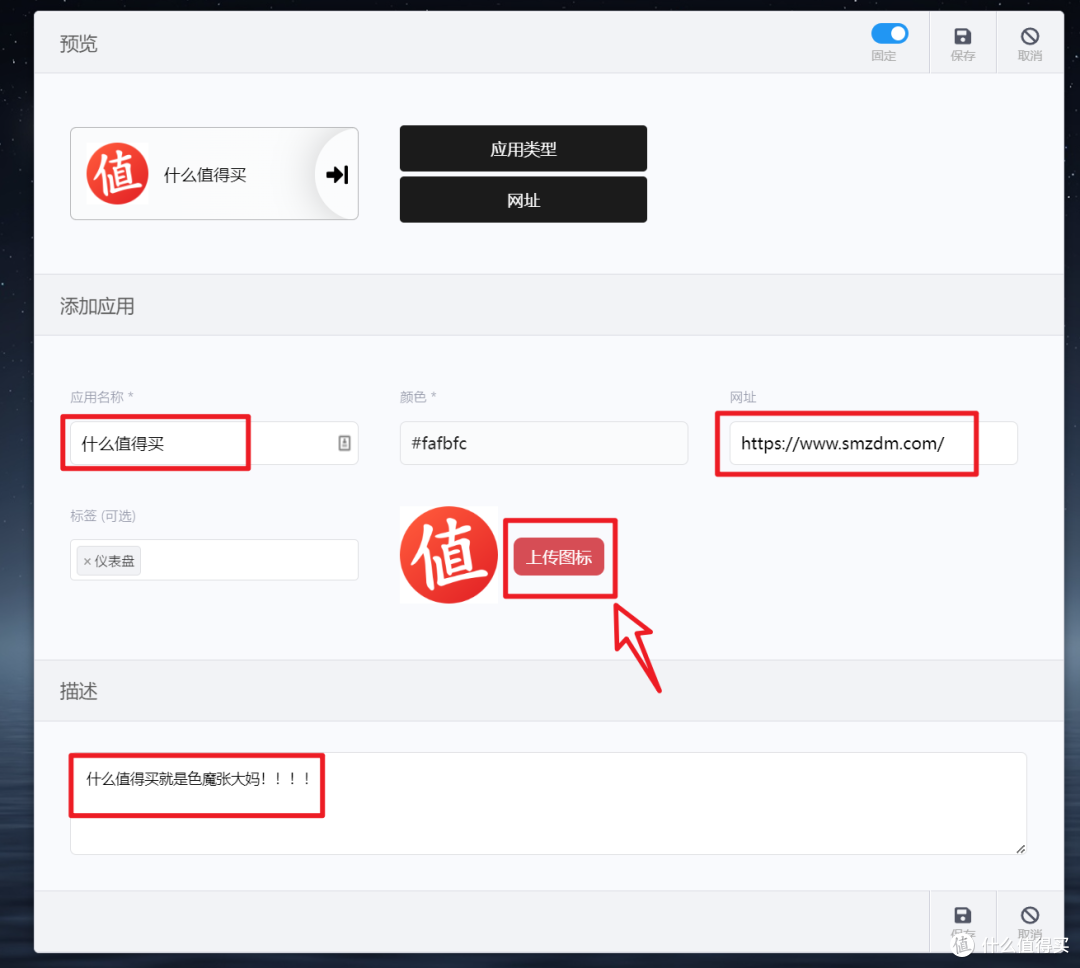Click the arrow icon on preview card
Image resolution: width=1080 pixels, height=968 pixels.
pos(337,174)
